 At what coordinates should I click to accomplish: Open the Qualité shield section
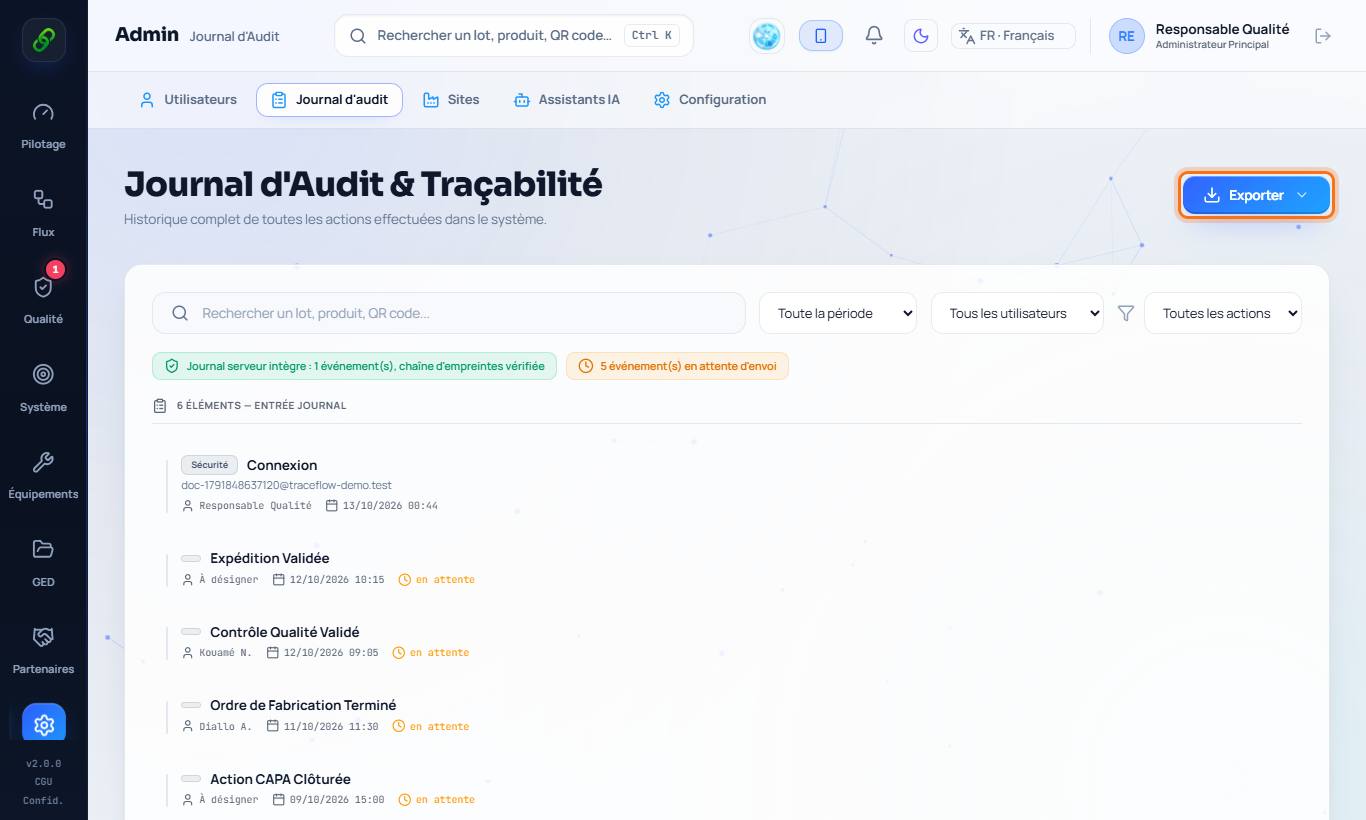click(43, 301)
